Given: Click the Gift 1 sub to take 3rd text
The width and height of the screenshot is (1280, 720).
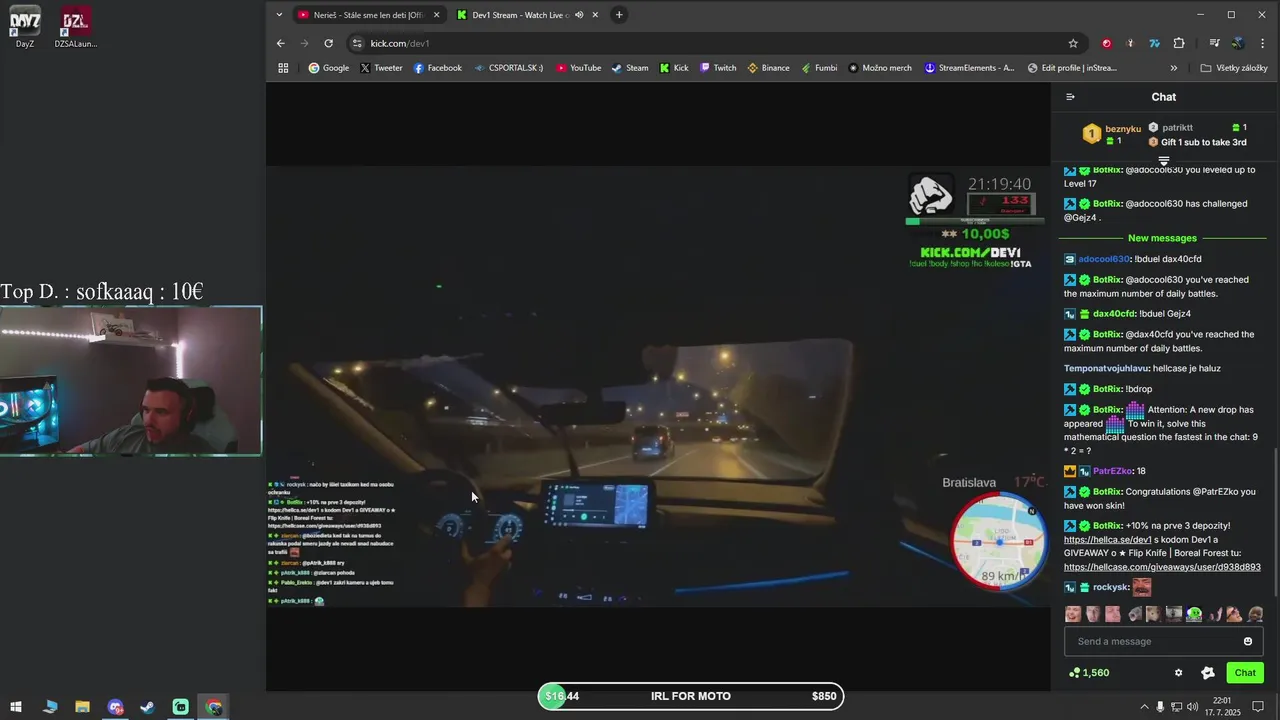Looking at the screenshot, I should tap(1204, 142).
